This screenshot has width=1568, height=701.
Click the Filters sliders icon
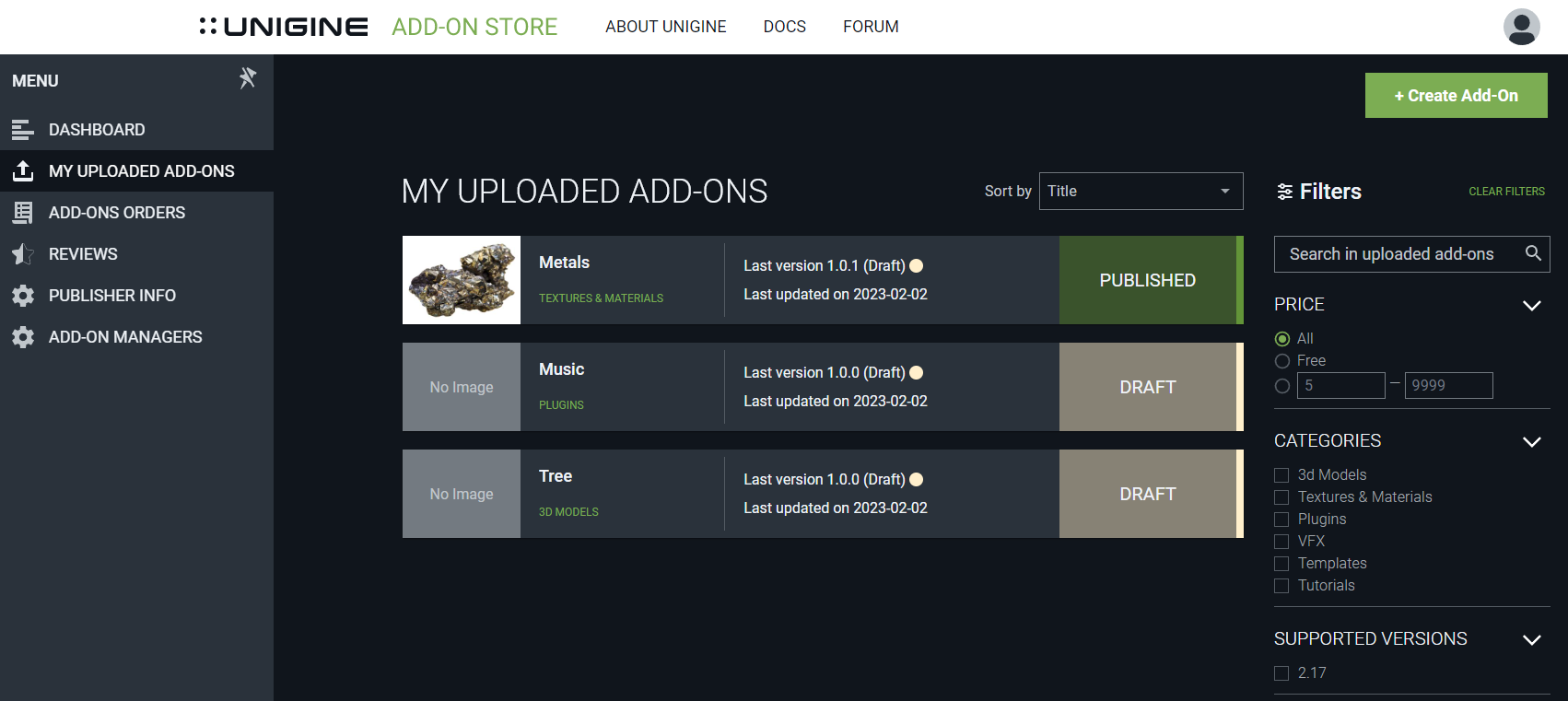(1284, 192)
